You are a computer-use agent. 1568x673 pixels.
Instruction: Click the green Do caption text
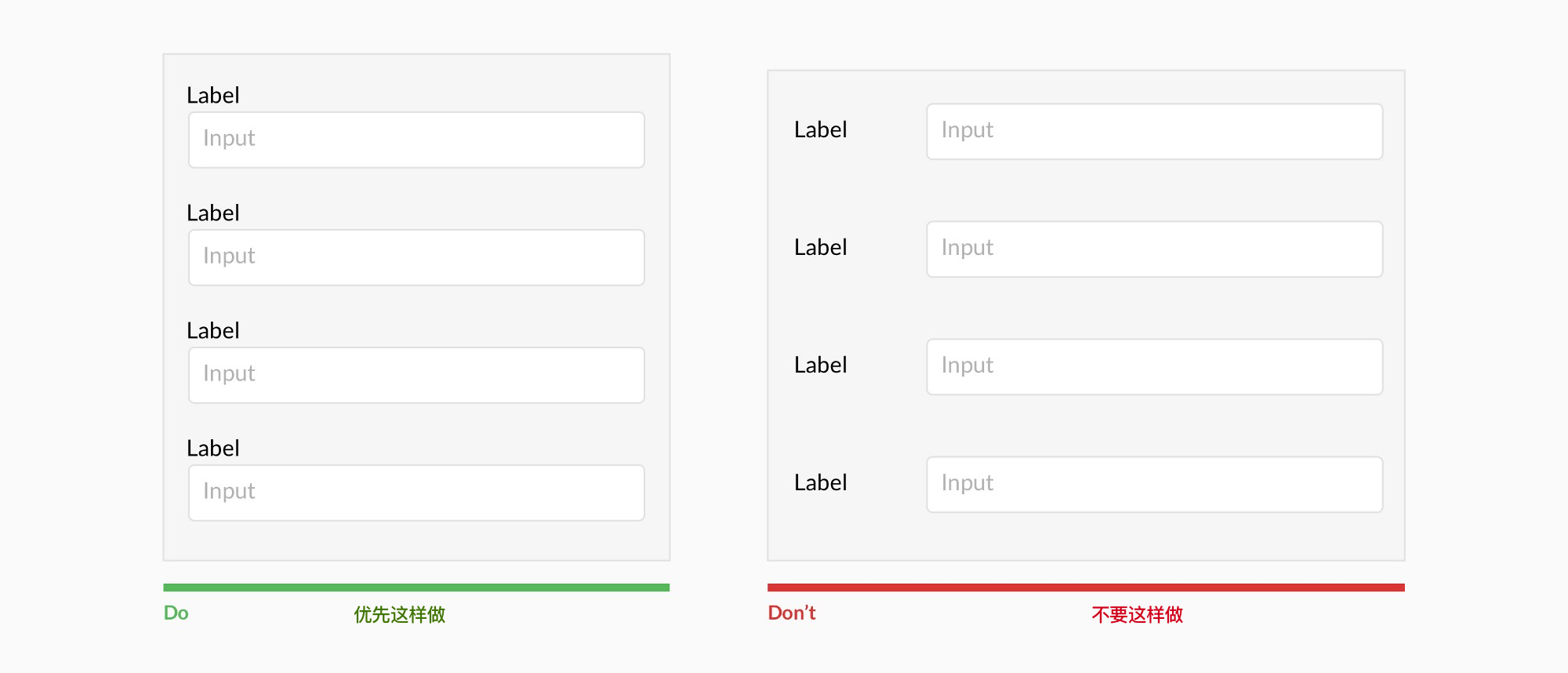coord(176,613)
